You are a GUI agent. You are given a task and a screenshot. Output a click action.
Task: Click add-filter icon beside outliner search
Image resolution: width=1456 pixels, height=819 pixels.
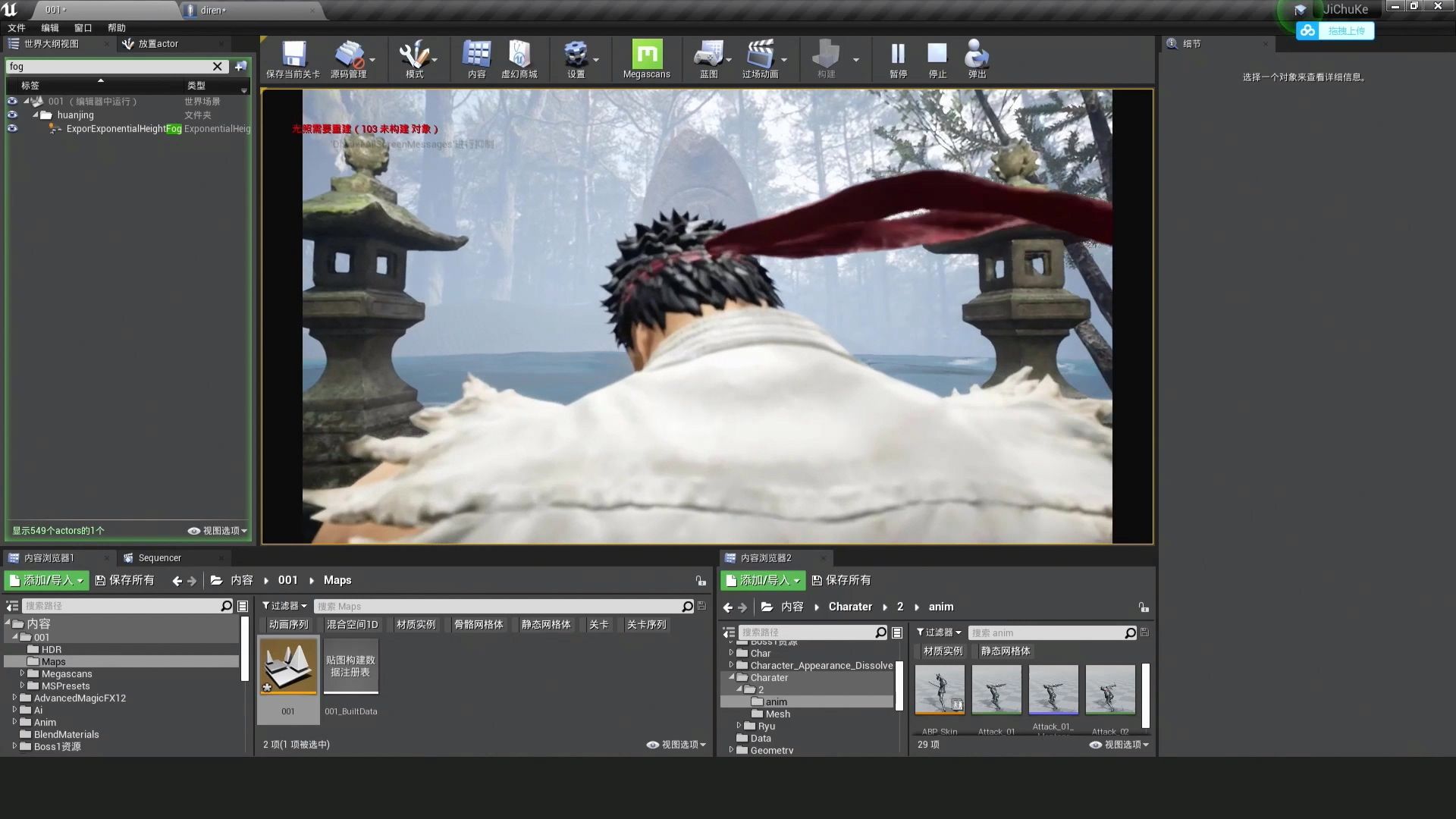pos(240,67)
